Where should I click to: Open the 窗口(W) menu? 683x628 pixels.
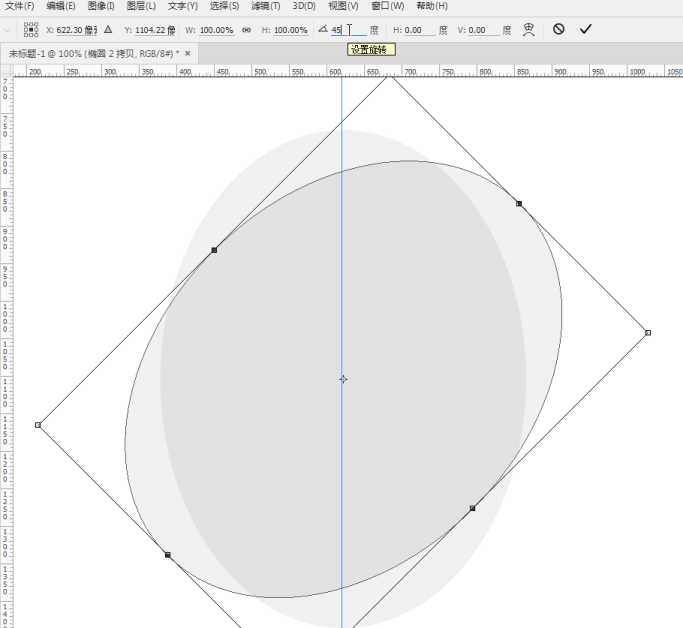pos(387,6)
